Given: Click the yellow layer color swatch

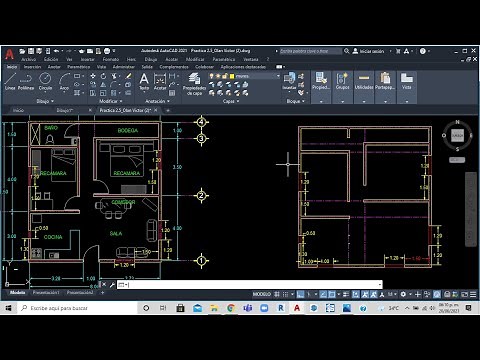Looking at the screenshot, I should click(x=232, y=76).
